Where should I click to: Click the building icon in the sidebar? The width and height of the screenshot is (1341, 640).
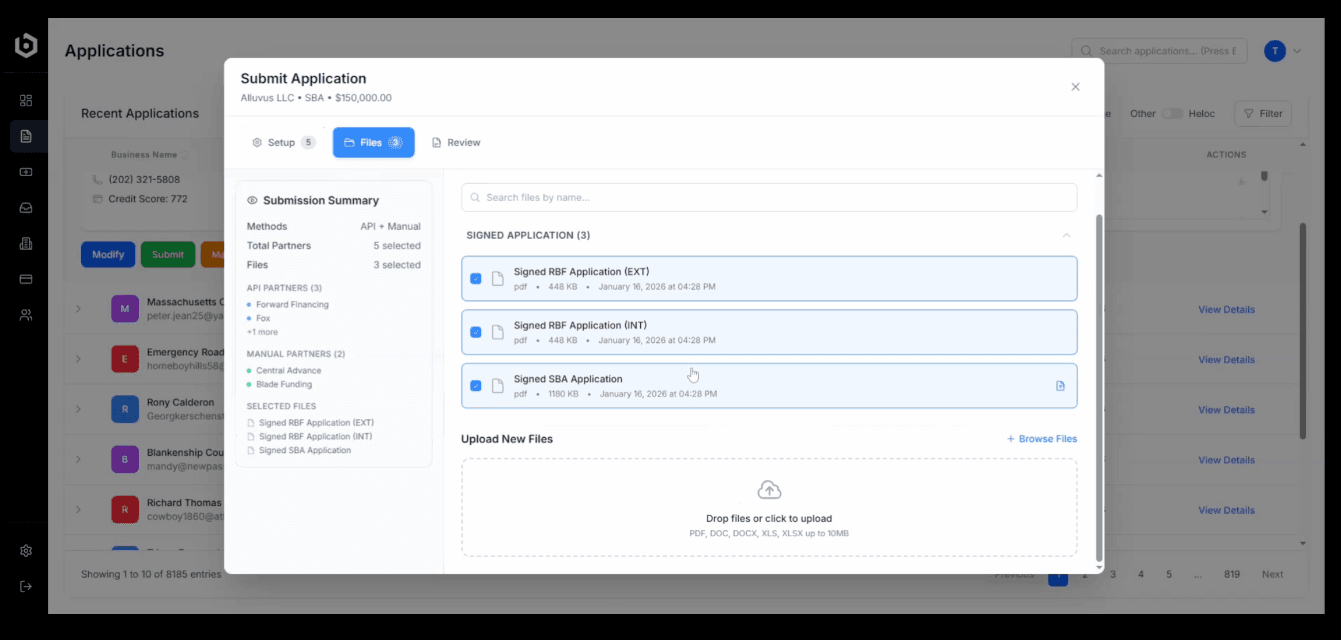26,243
